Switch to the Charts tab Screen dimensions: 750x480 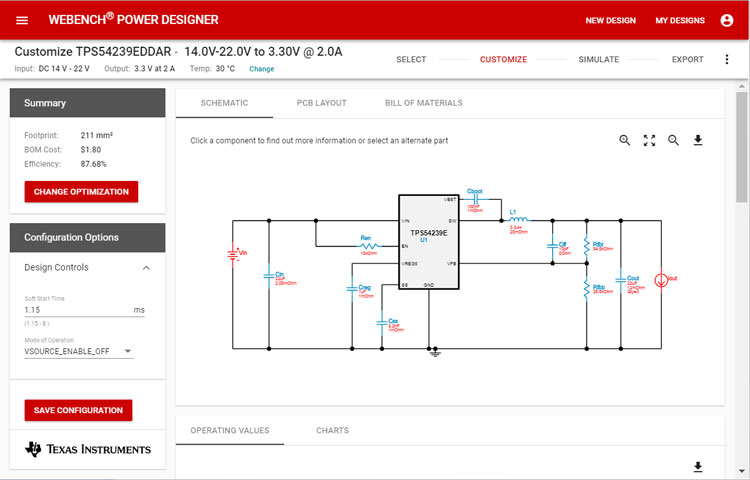click(332, 430)
